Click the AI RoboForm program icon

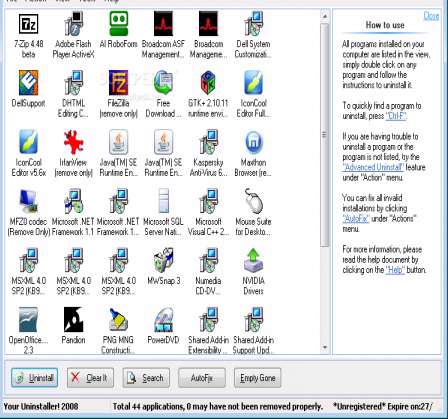point(118,23)
